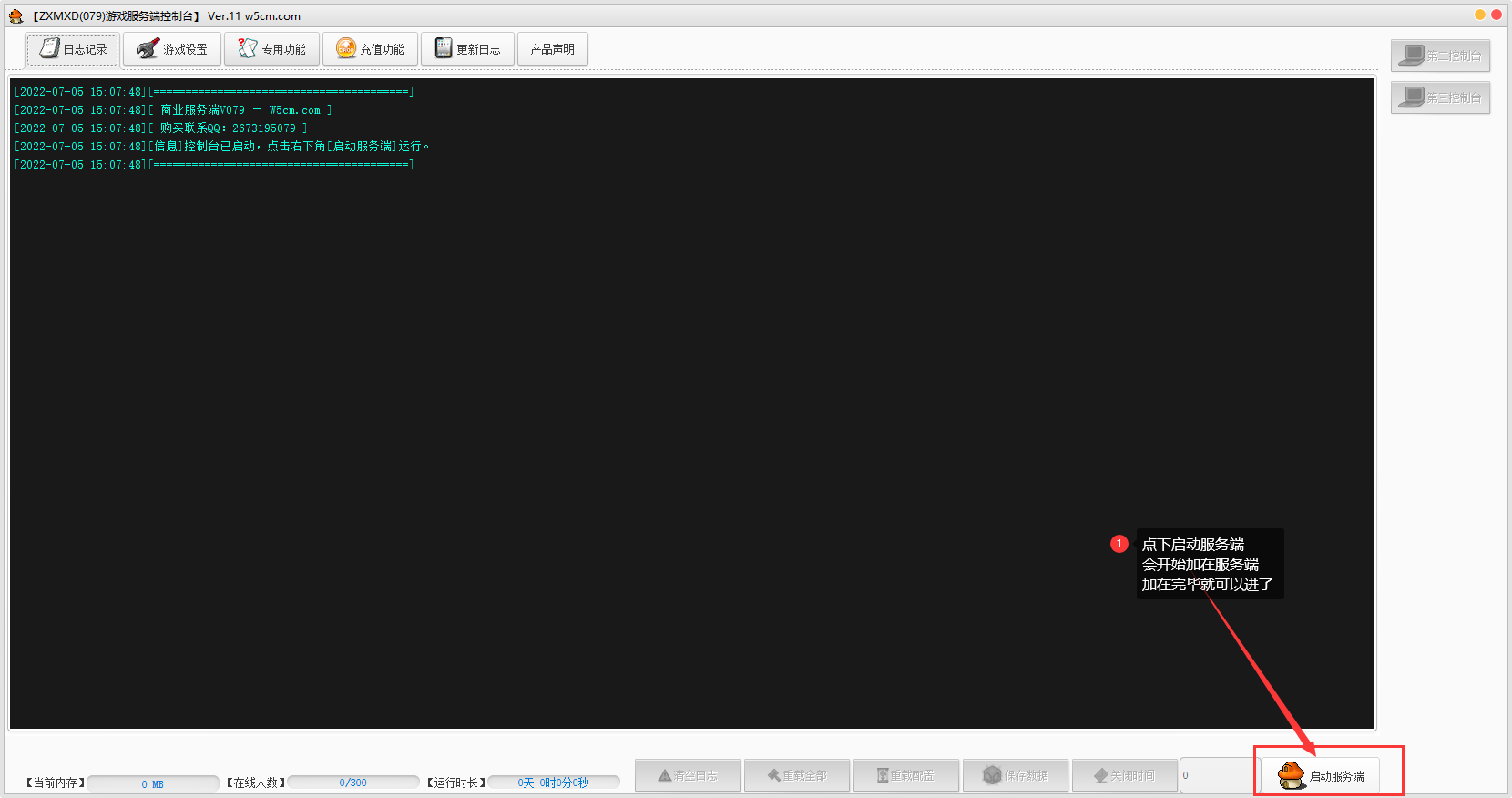Image resolution: width=1512 pixels, height=798 pixels.
Task: Click the 【运行时长】 label
Action: click(456, 783)
